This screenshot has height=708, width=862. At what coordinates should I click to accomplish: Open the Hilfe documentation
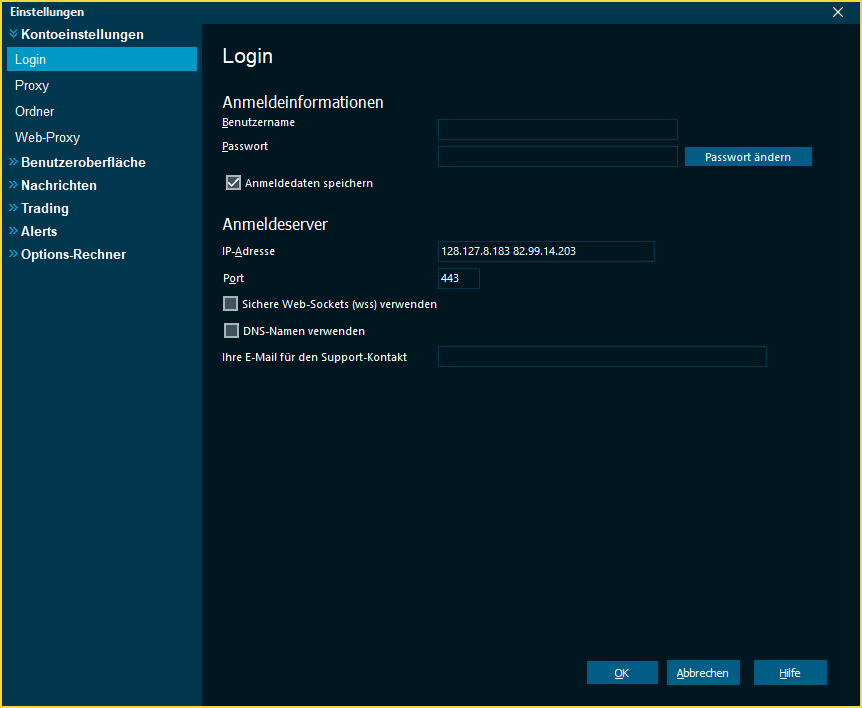tap(790, 672)
